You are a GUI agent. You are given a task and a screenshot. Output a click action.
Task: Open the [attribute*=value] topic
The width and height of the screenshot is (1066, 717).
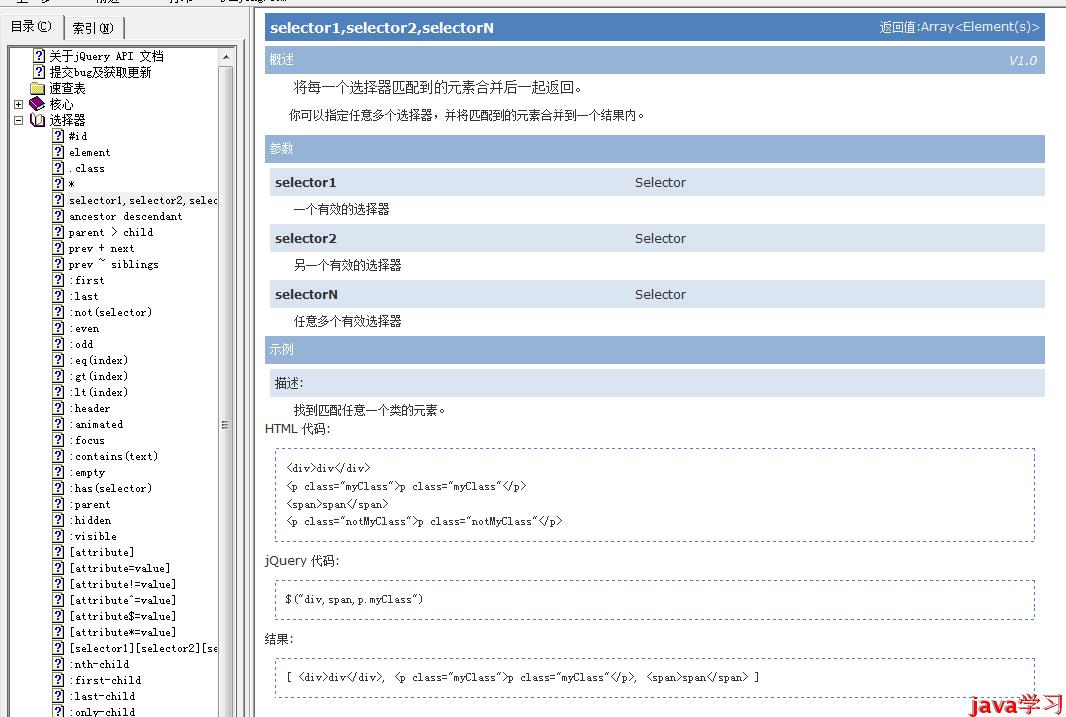point(122,632)
